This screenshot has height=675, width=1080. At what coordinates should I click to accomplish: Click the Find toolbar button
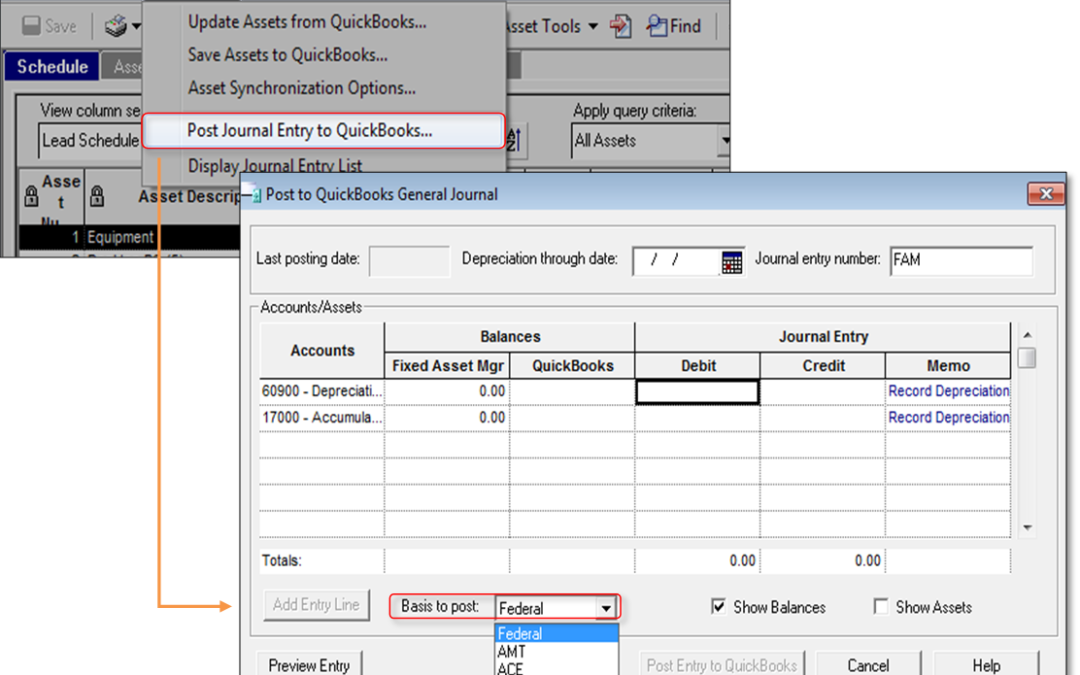click(674, 26)
